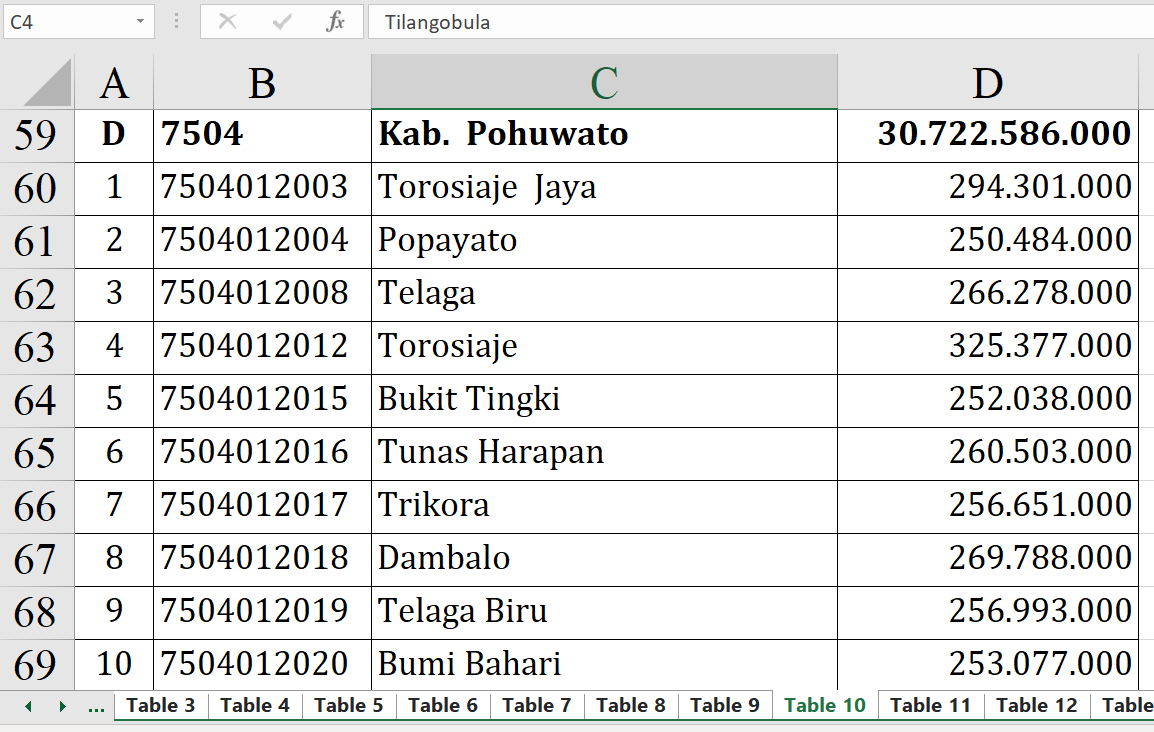Click the Enter checkmark in formula bar
Screen dimensions: 1154x732
(x=282, y=21)
